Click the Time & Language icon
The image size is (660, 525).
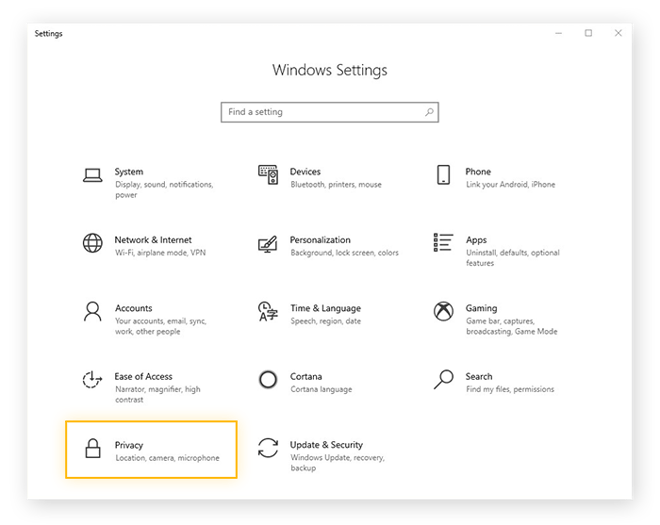click(x=268, y=311)
